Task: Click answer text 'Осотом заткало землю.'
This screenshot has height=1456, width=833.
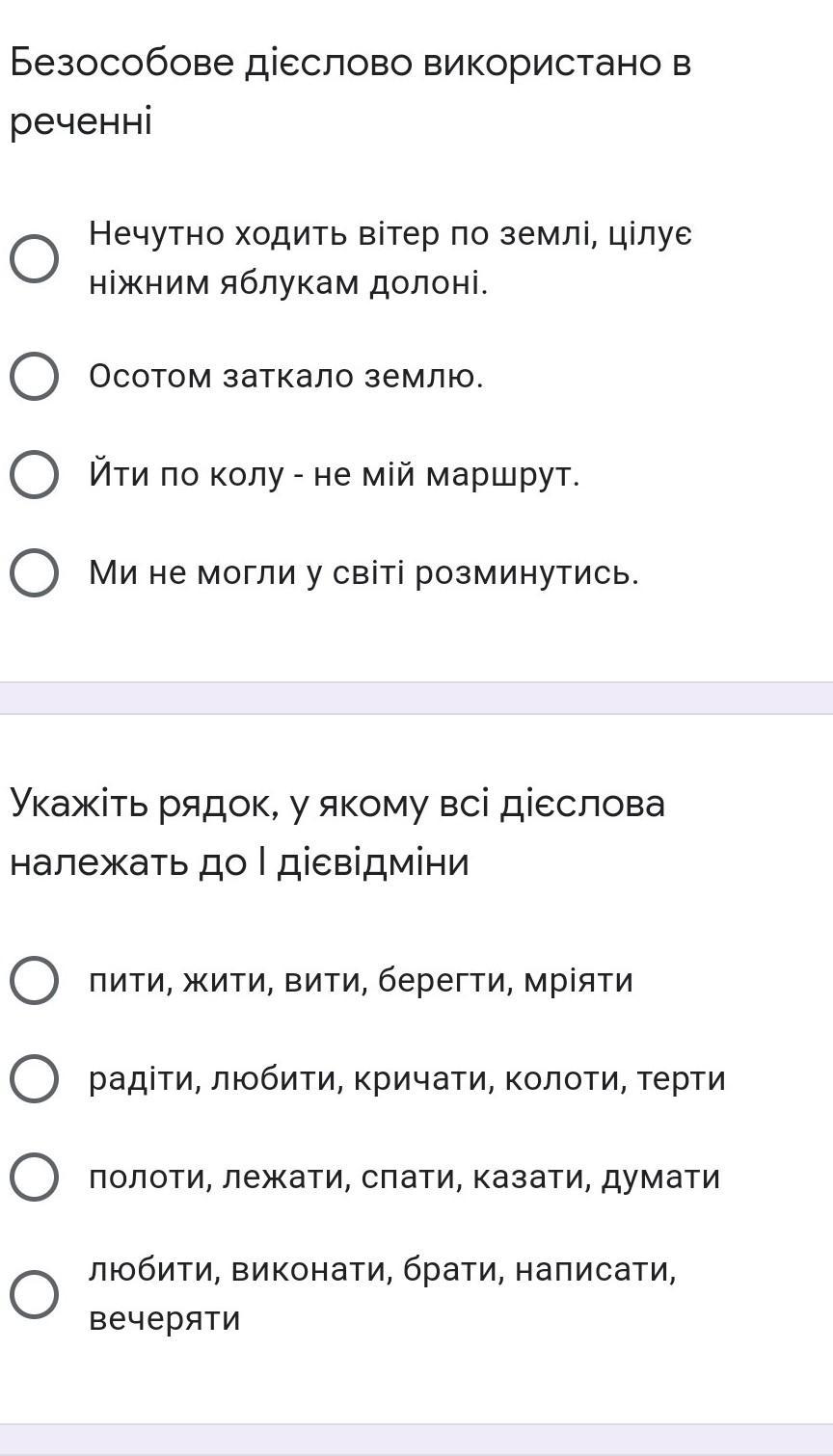Action: point(286,376)
